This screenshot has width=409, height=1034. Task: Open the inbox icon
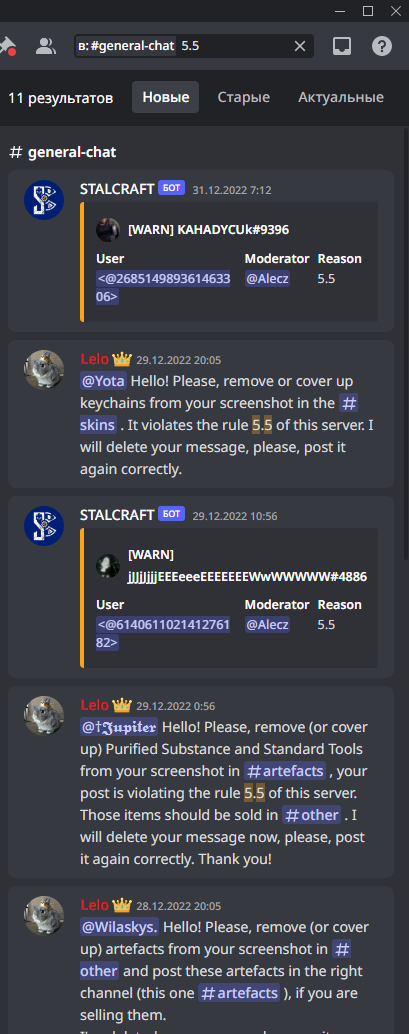click(x=342, y=46)
